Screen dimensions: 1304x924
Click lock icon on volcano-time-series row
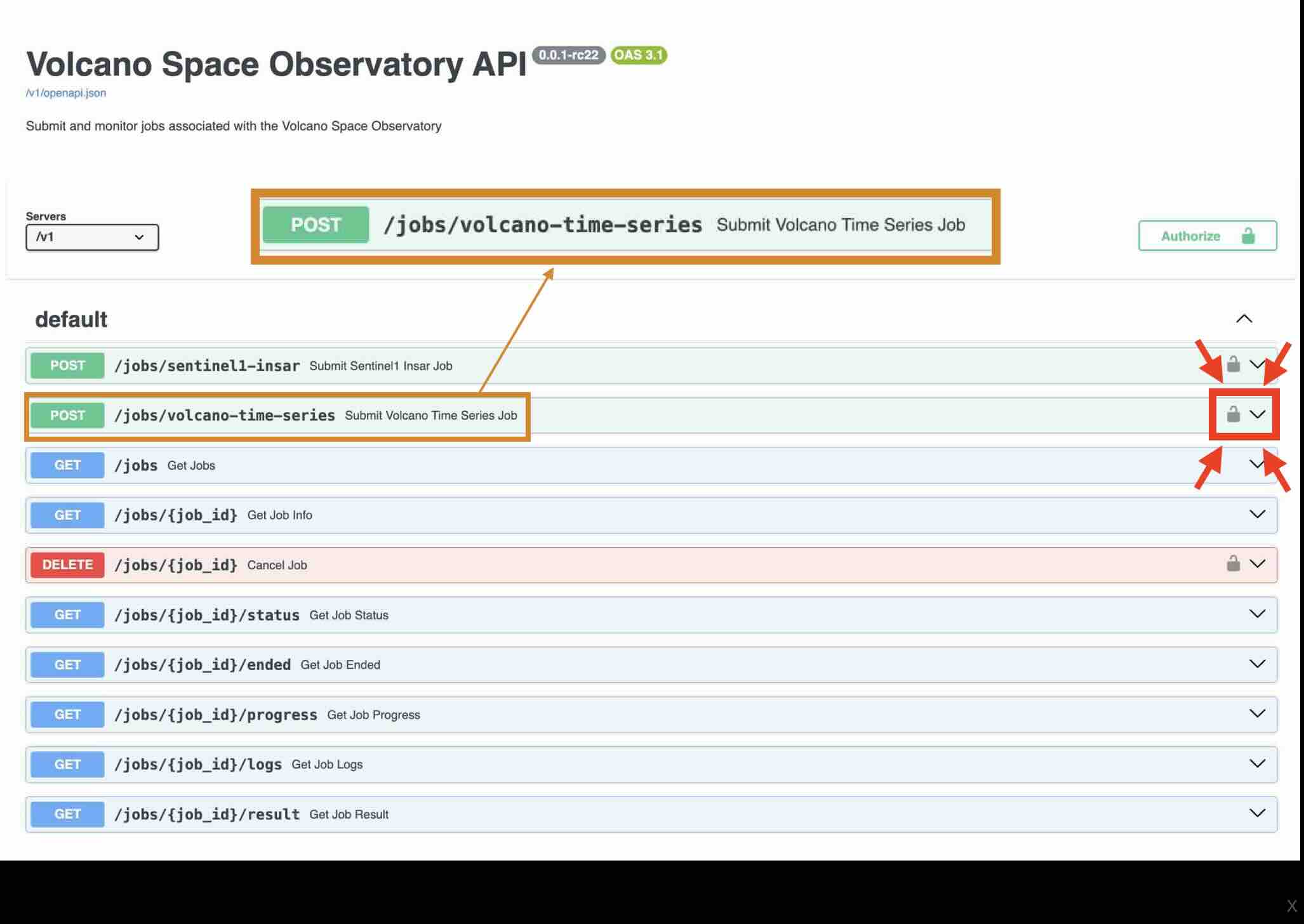[x=1233, y=414]
